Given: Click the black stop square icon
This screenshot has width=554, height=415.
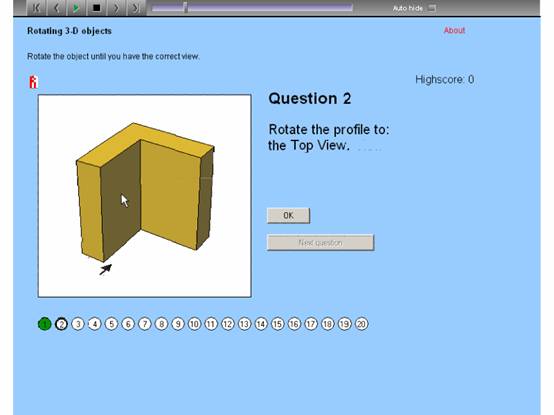Looking at the screenshot, I should coord(96,8).
